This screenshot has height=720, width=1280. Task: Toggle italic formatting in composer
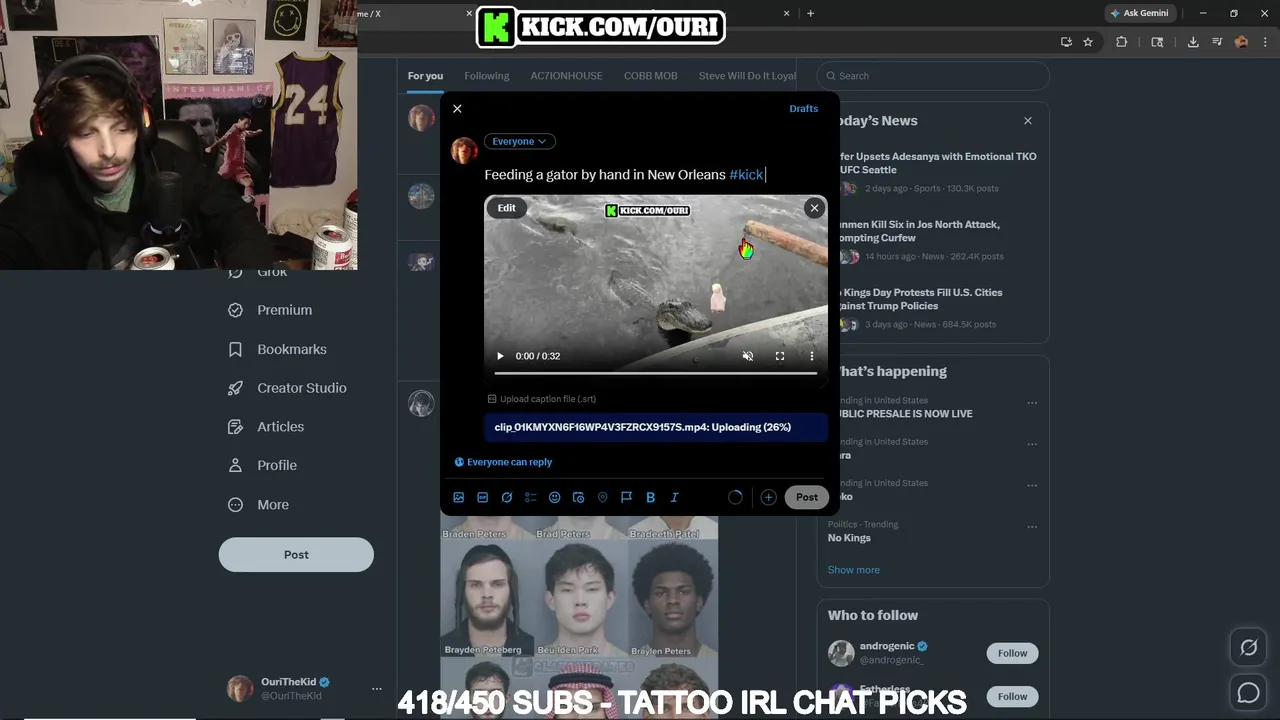pos(675,497)
